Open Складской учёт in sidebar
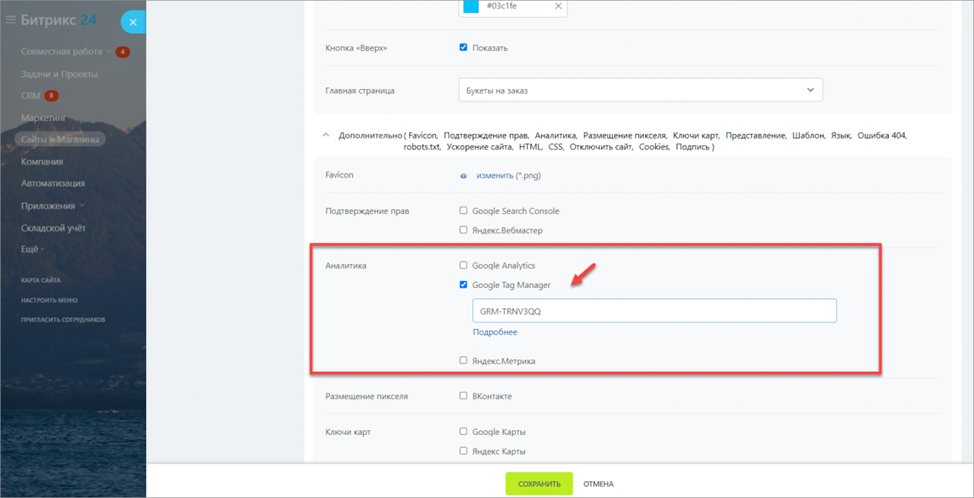Screen dimensions: 974x498 click(53, 228)
